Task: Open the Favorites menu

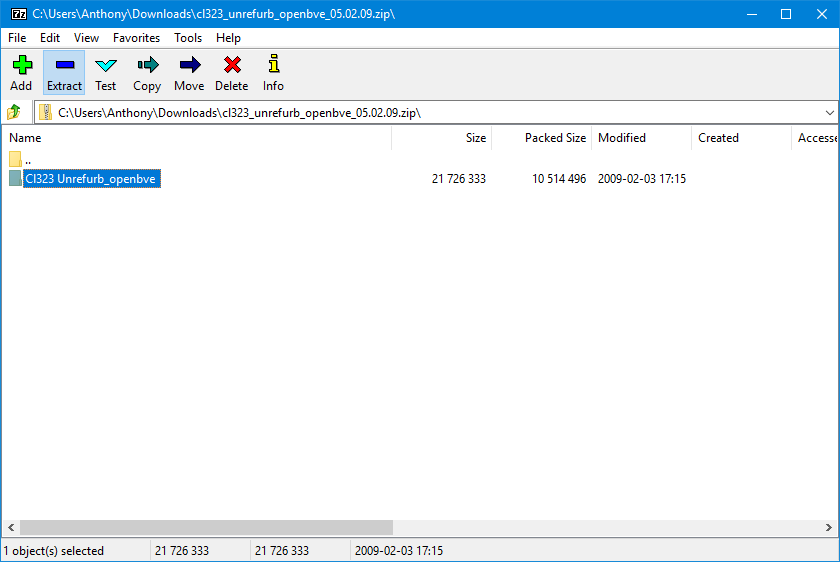Action: 136,38
